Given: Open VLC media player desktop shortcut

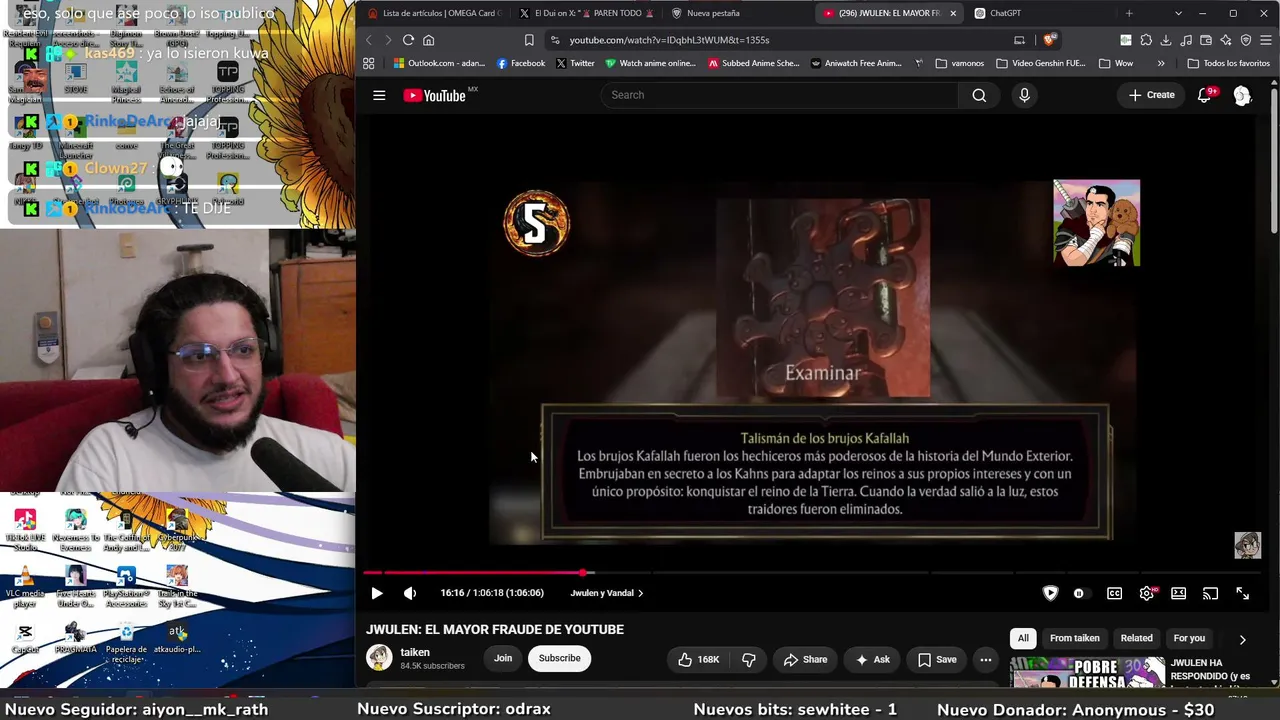Looking at the screenshot, I should tap(25, 587).
